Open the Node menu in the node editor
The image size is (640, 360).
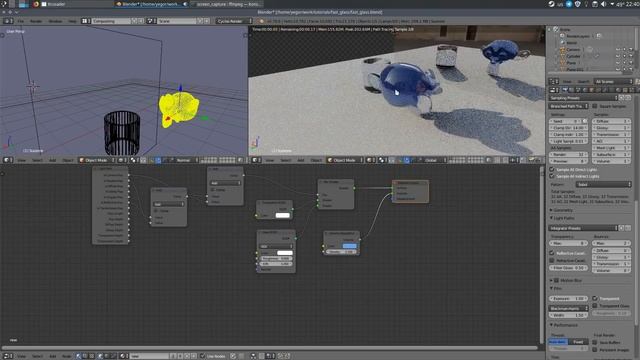pos(66,356)
